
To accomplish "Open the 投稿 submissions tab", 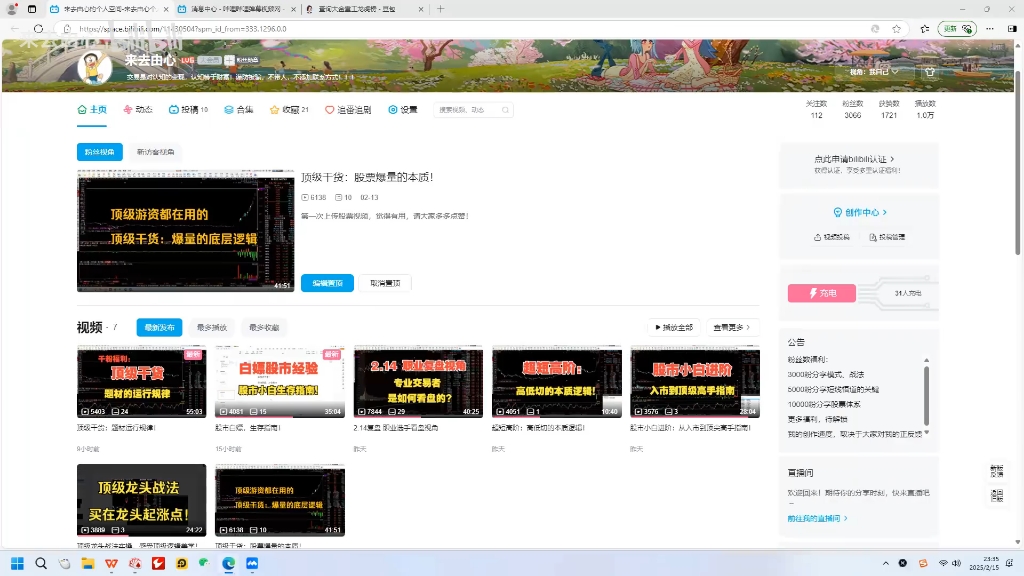I will tap(188, 110).
